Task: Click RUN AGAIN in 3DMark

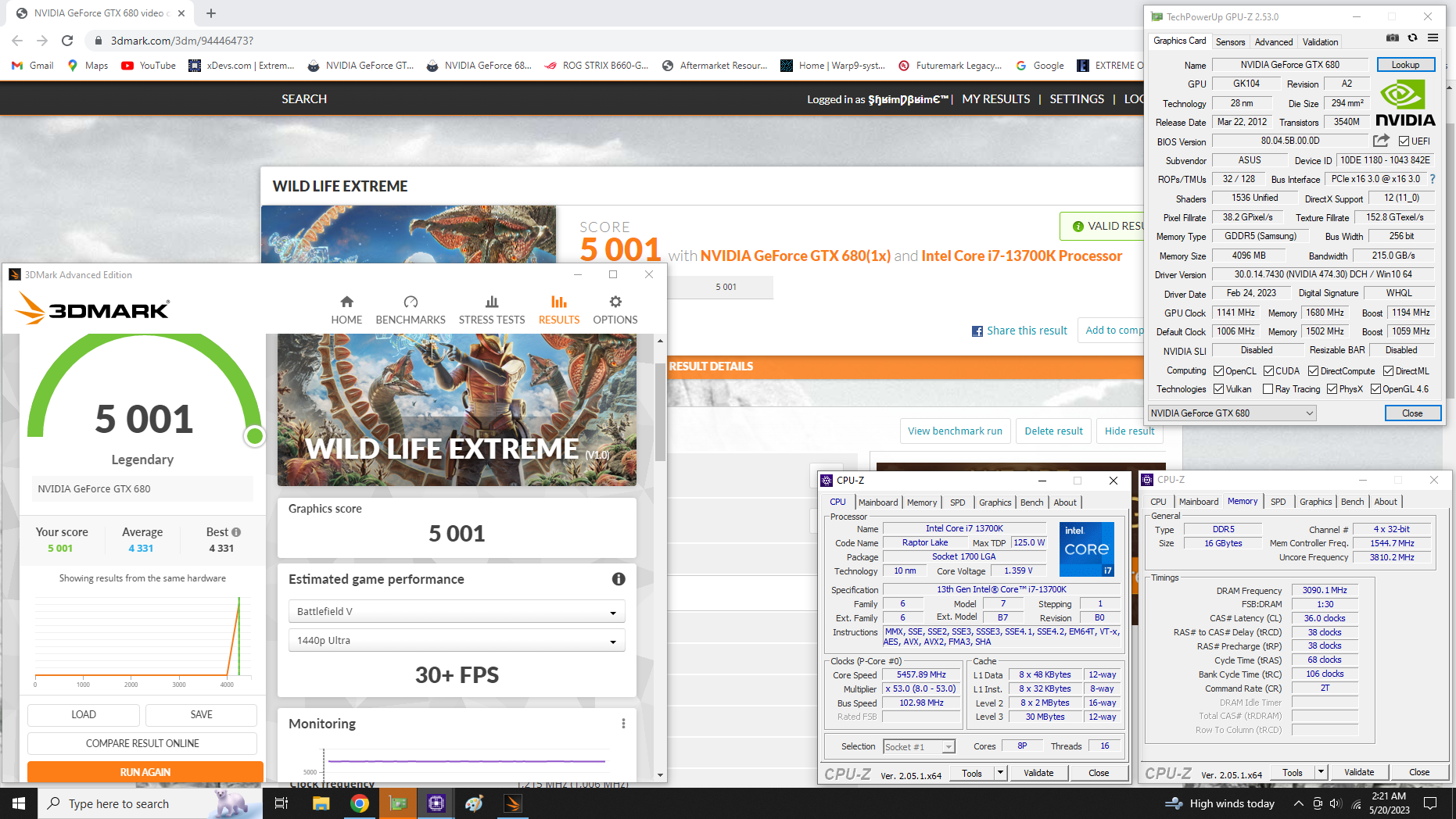Action: (145, 772)
